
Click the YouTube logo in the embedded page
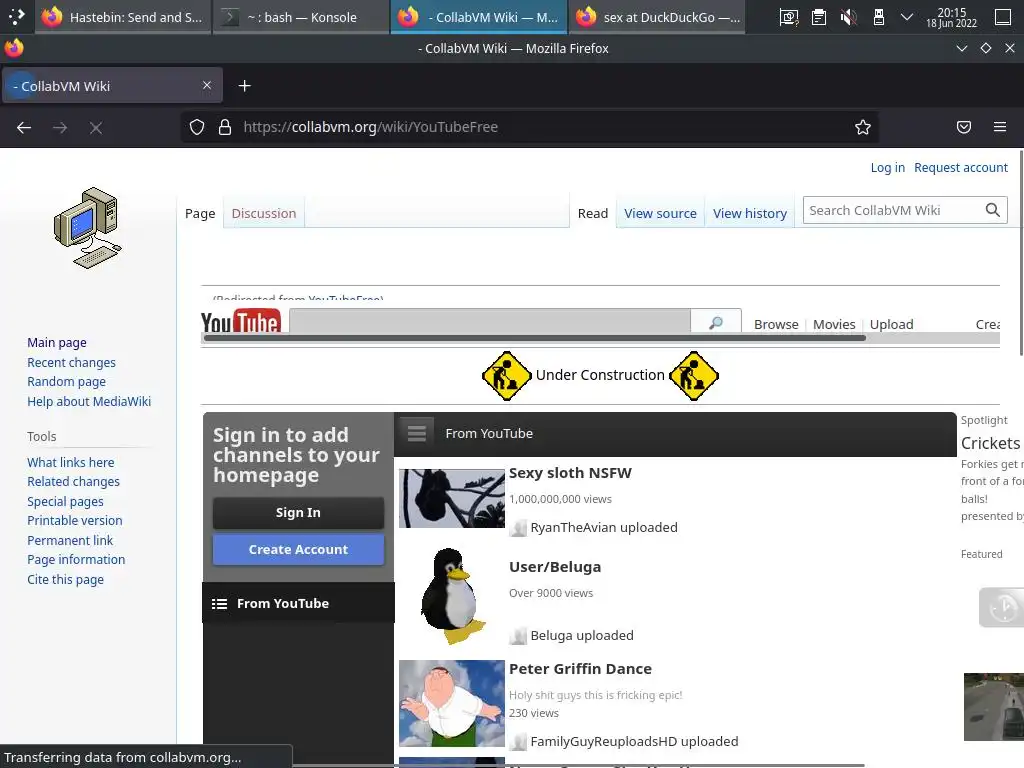click(x=241, y=321)
